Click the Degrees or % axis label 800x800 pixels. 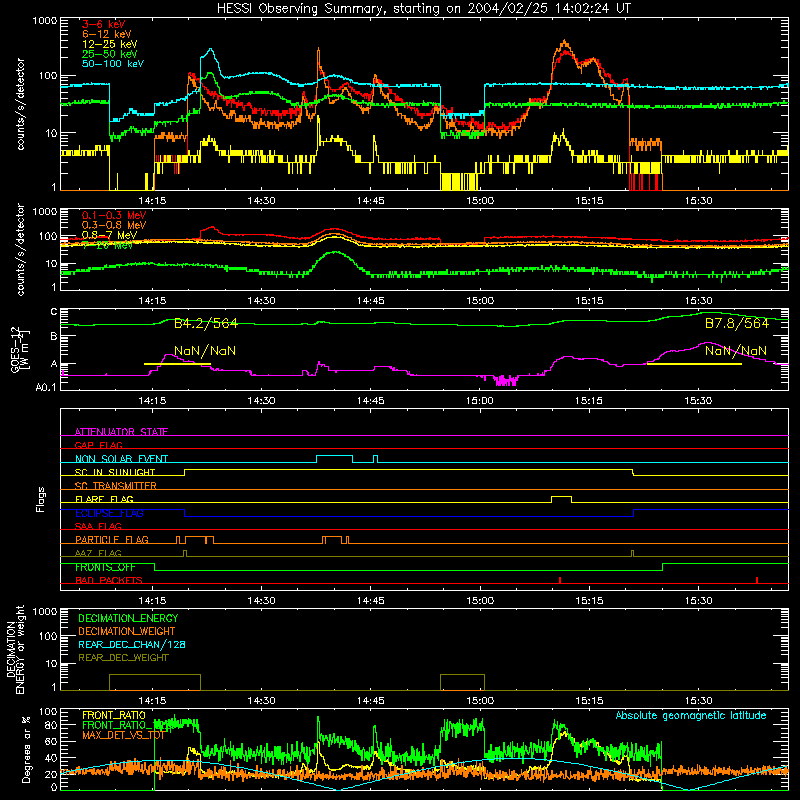27,750
